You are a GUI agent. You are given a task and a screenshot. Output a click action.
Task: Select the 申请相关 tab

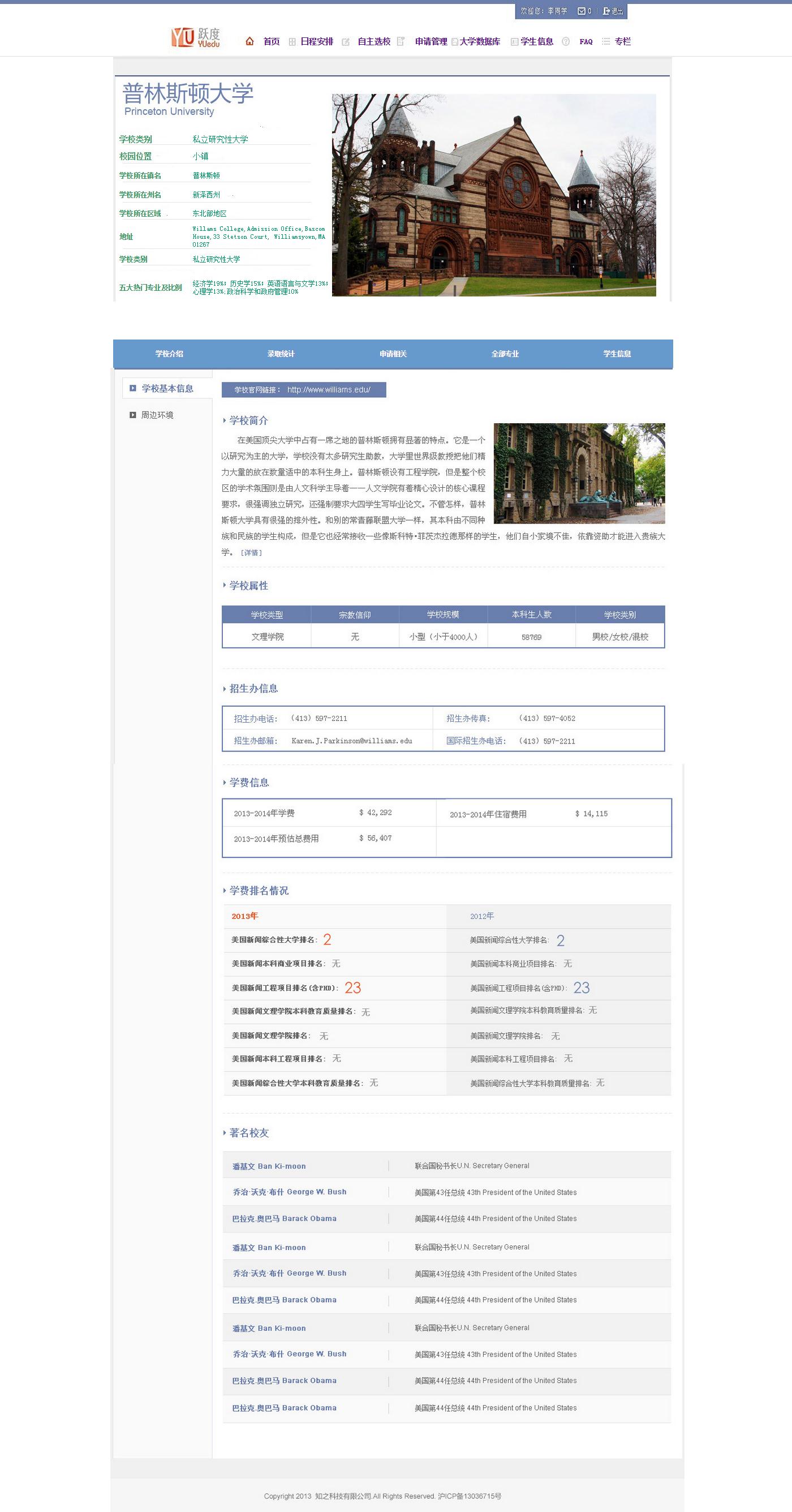tap(393, 354)
